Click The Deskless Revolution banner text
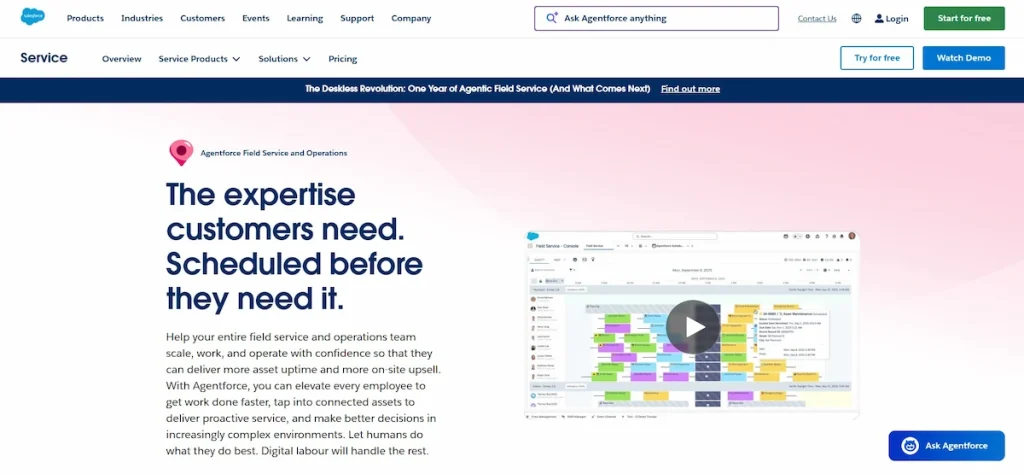The height and width of the screenshot is (474, 1024). click(477, 89)
